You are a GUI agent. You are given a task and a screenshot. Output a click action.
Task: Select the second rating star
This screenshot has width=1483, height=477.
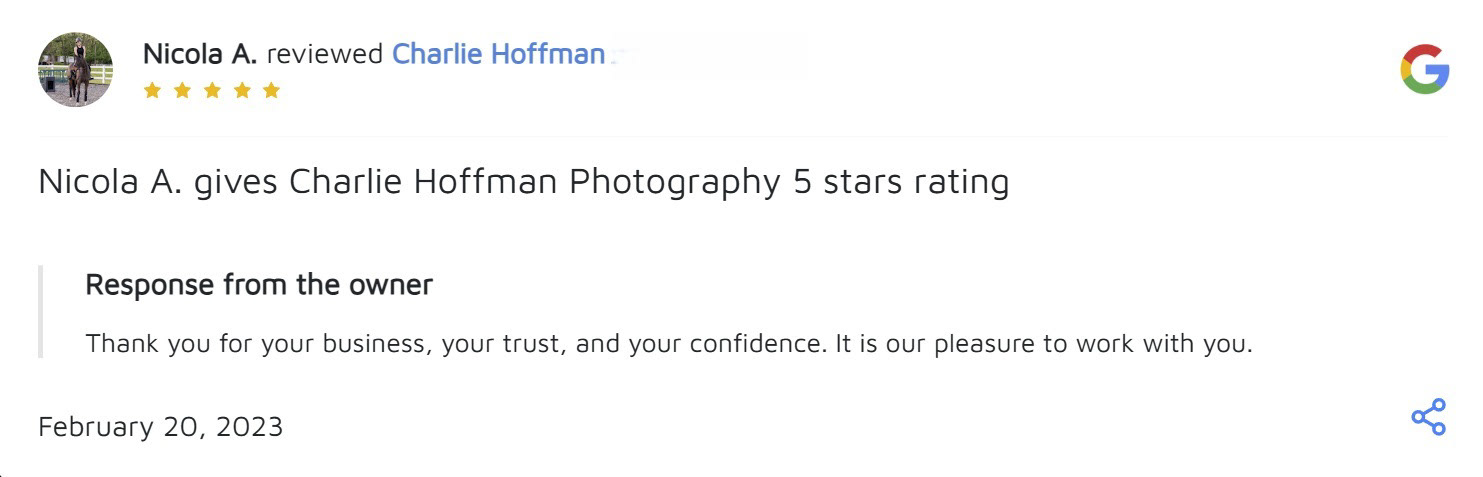pos(182,91)
